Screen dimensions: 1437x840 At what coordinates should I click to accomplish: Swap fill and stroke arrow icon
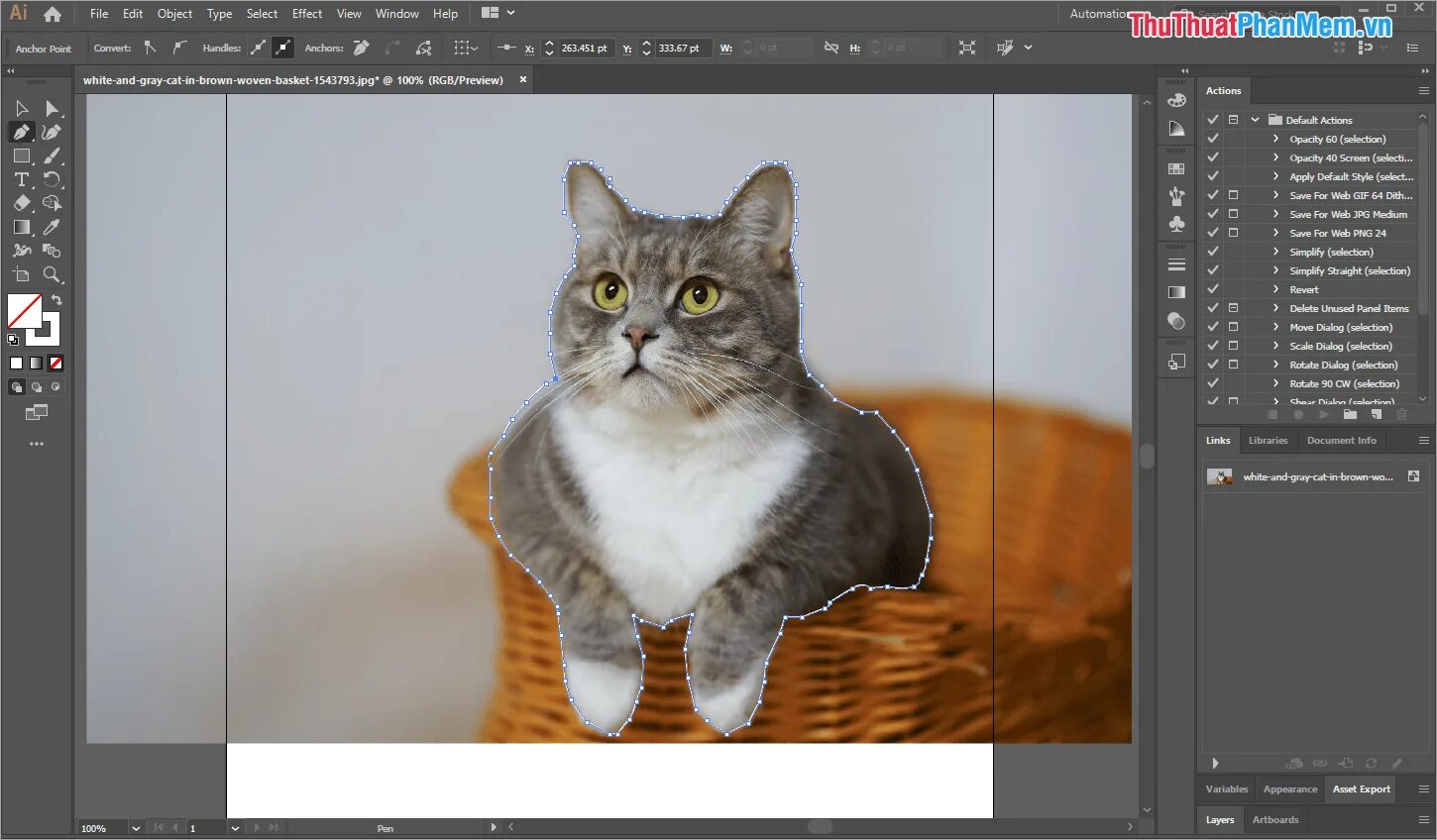click(56, 300)
